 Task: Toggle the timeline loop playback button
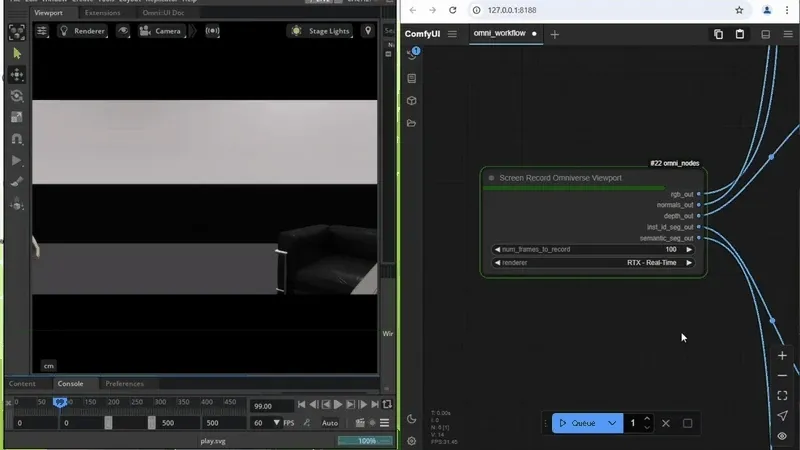click(387, 405)
